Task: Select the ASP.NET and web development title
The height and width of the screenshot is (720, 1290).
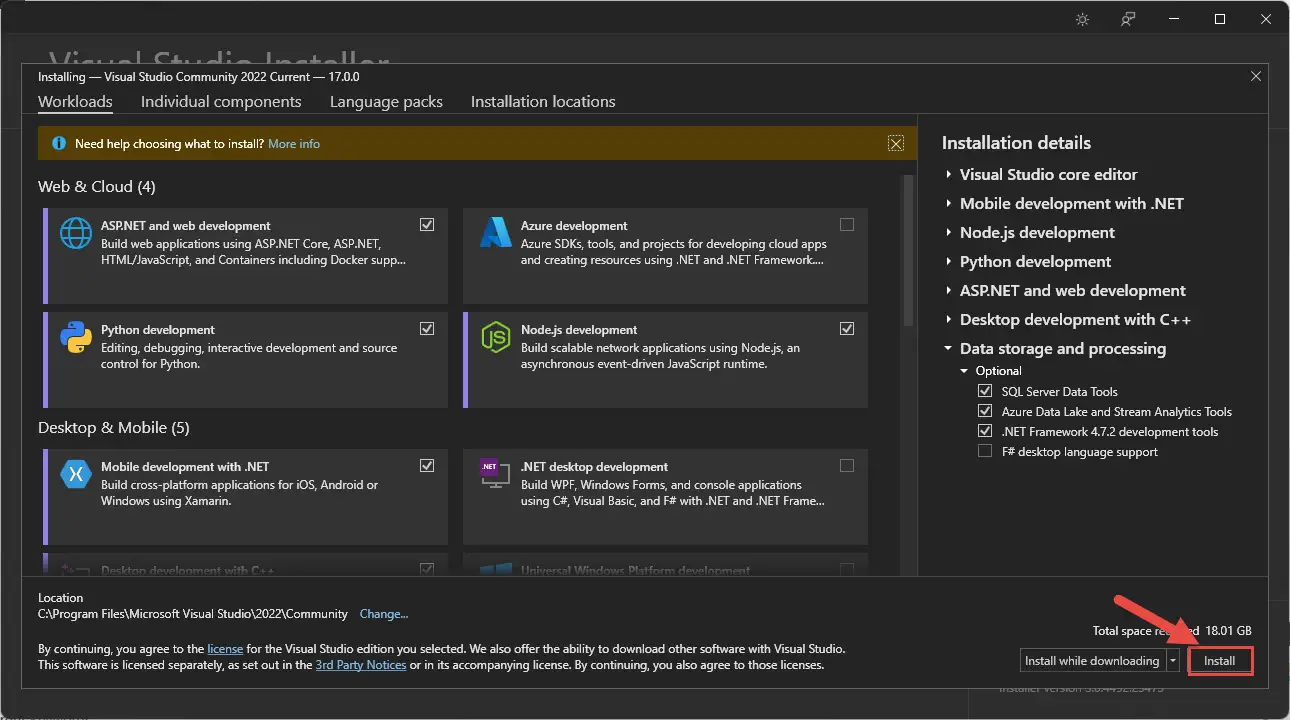Action: point(186,226)
